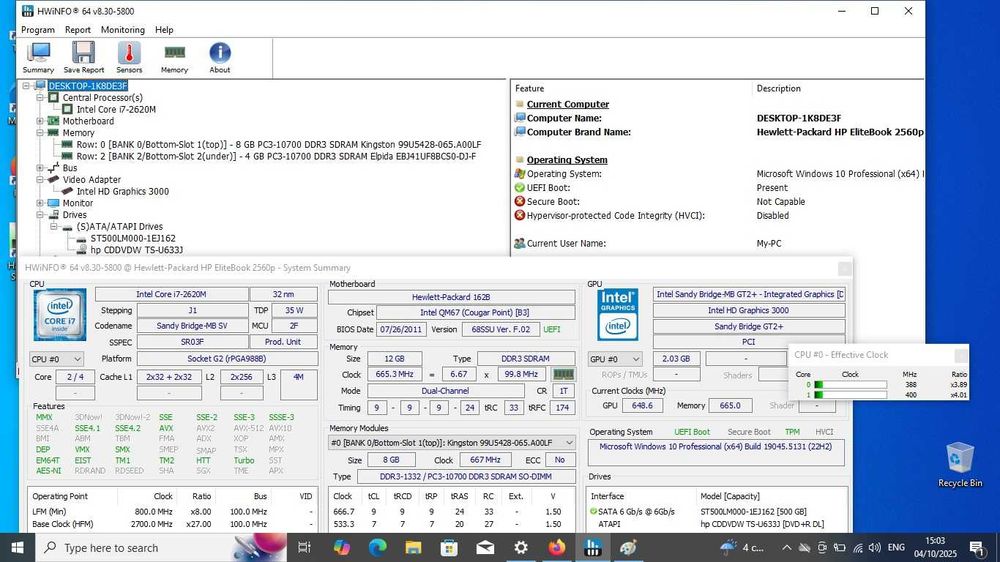
Task: Click Core 0 effective clock bar
Action: tap(850, 385)
